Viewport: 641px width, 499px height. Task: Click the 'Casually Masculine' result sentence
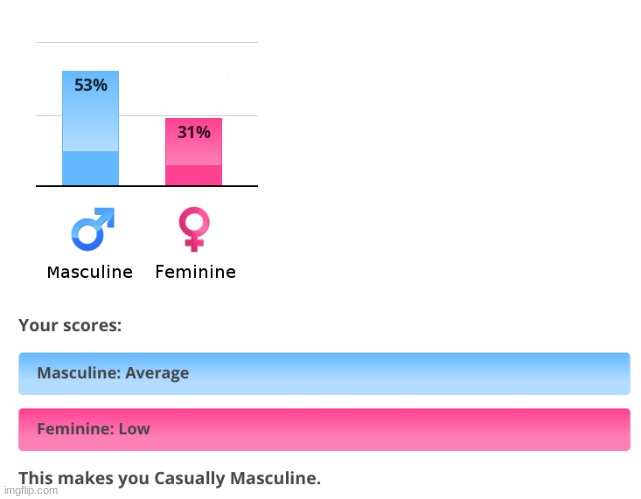click(x=170, y=478)
